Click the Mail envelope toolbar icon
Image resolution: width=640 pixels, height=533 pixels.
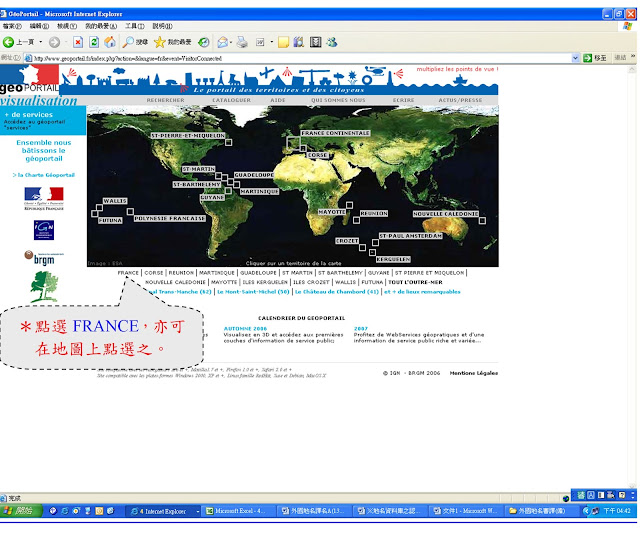(x=223, y=42)
